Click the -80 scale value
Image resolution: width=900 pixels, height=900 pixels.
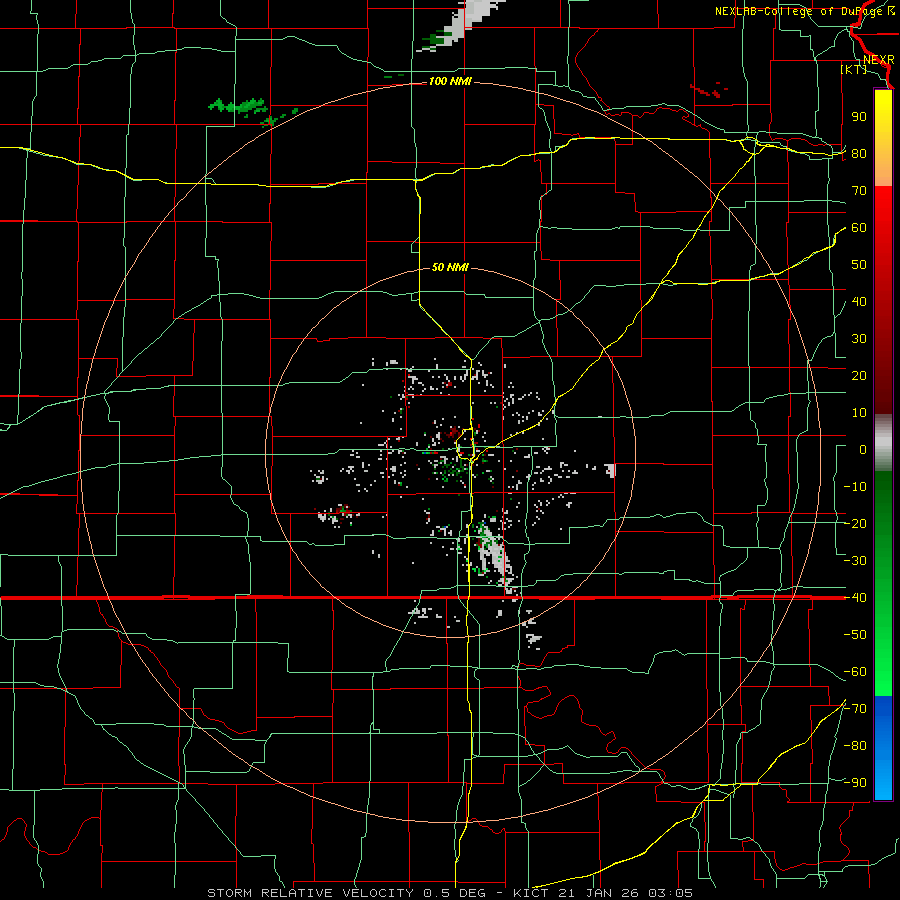[855, 746]
